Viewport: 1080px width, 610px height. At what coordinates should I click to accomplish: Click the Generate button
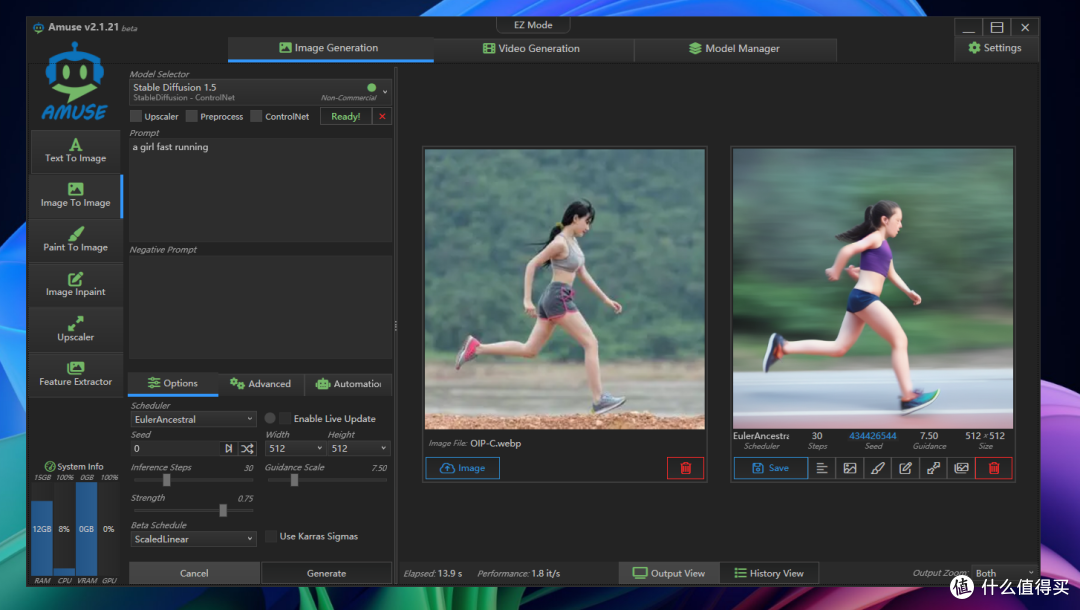326,573
